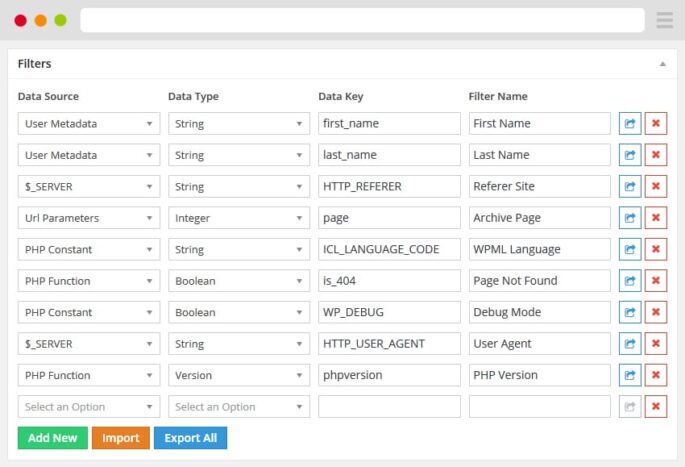
Task: Open Data Source dropdown for first_name row
Action: tap(88, 124)
